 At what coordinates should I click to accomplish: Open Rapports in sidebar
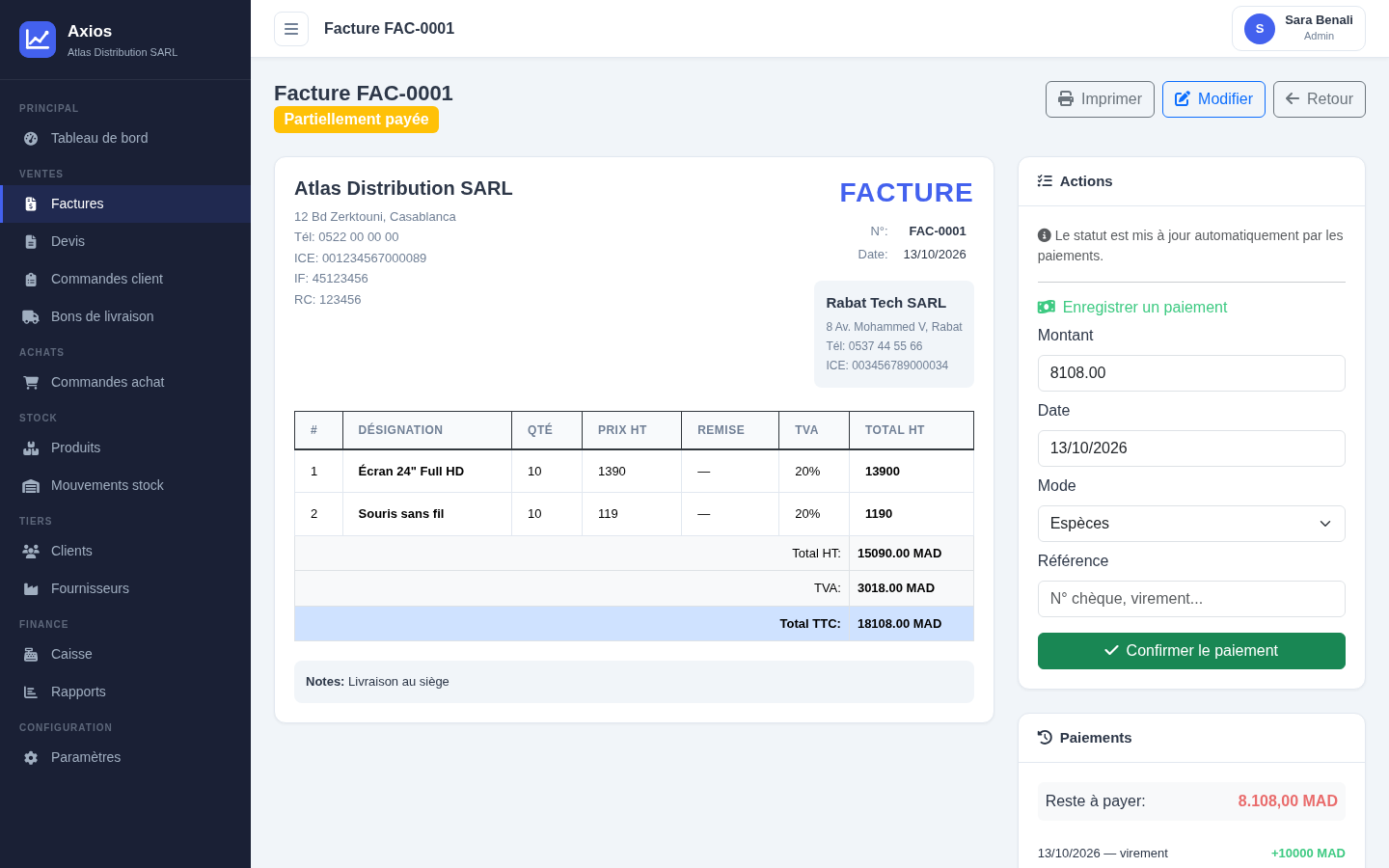[125, 692]
